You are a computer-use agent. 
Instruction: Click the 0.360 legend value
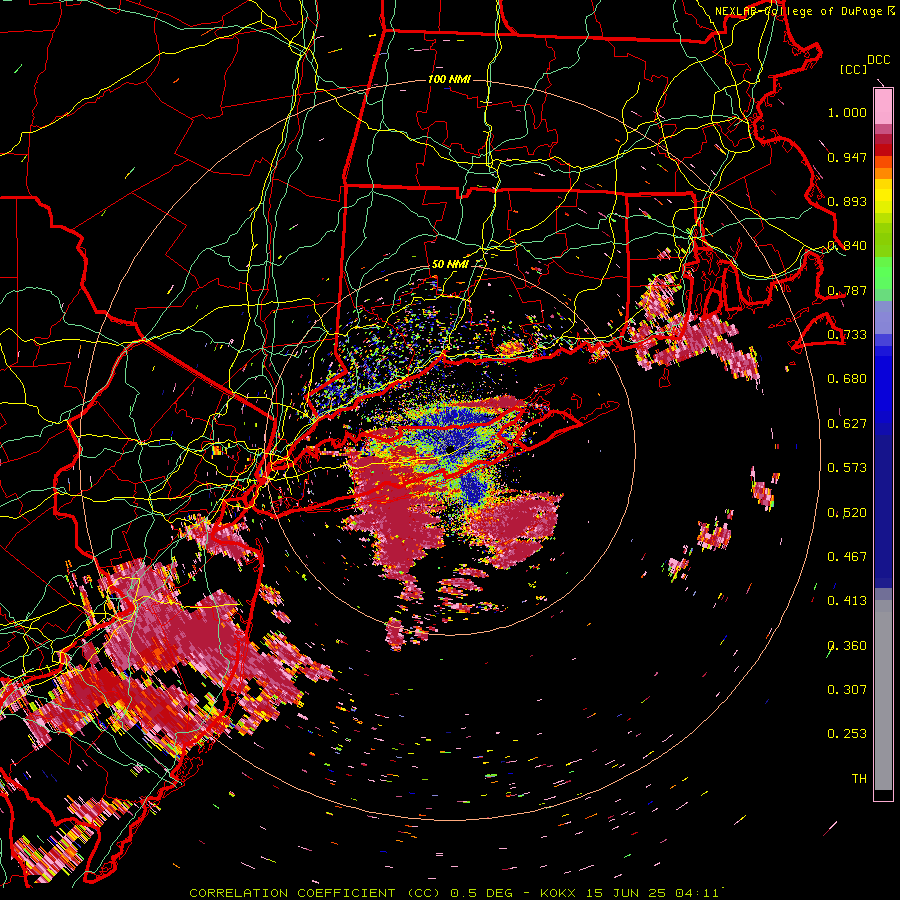coord(847,646)
